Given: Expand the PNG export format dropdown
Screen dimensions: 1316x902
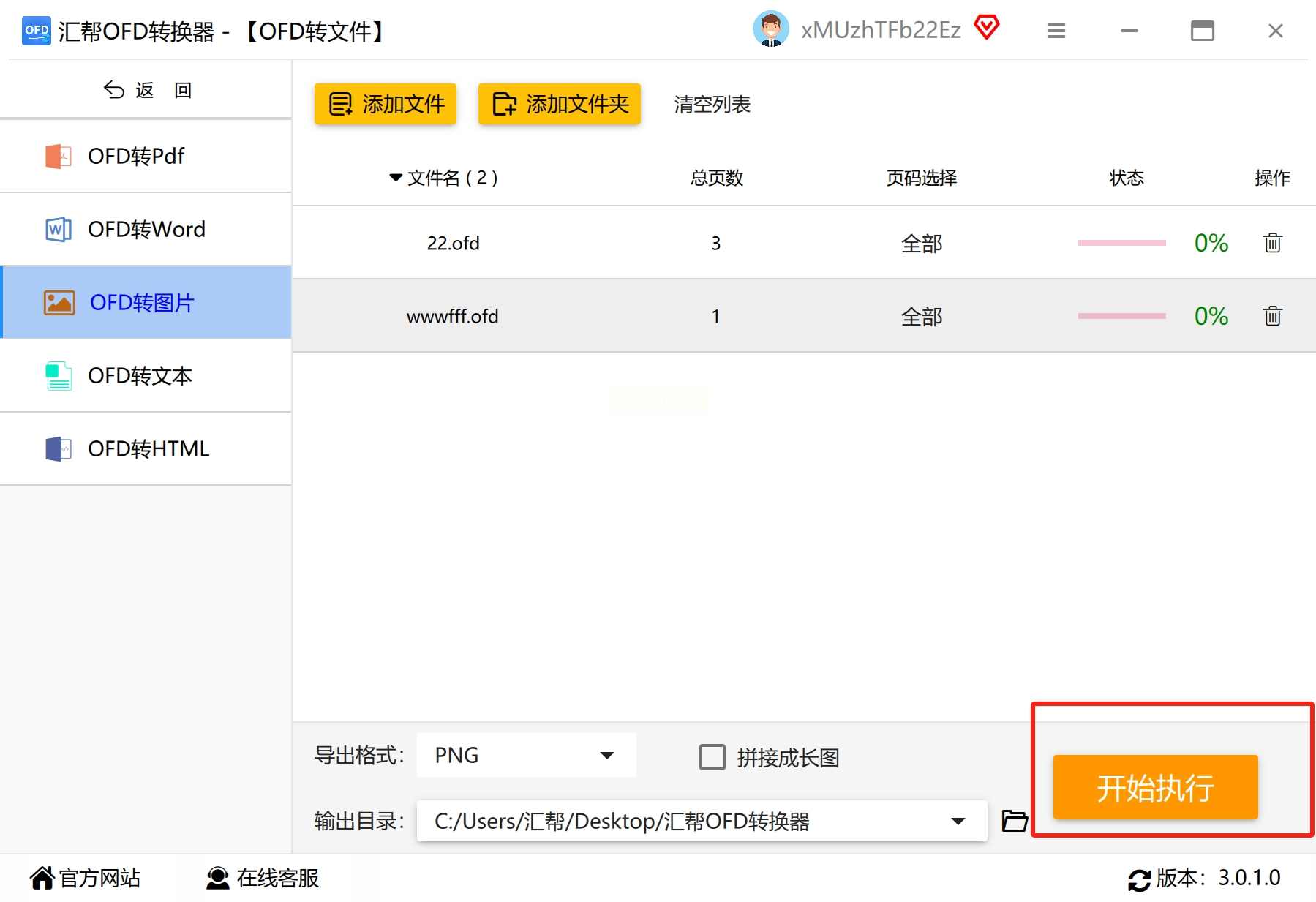Looking at the screenshot, I should (x=526, y=755).
